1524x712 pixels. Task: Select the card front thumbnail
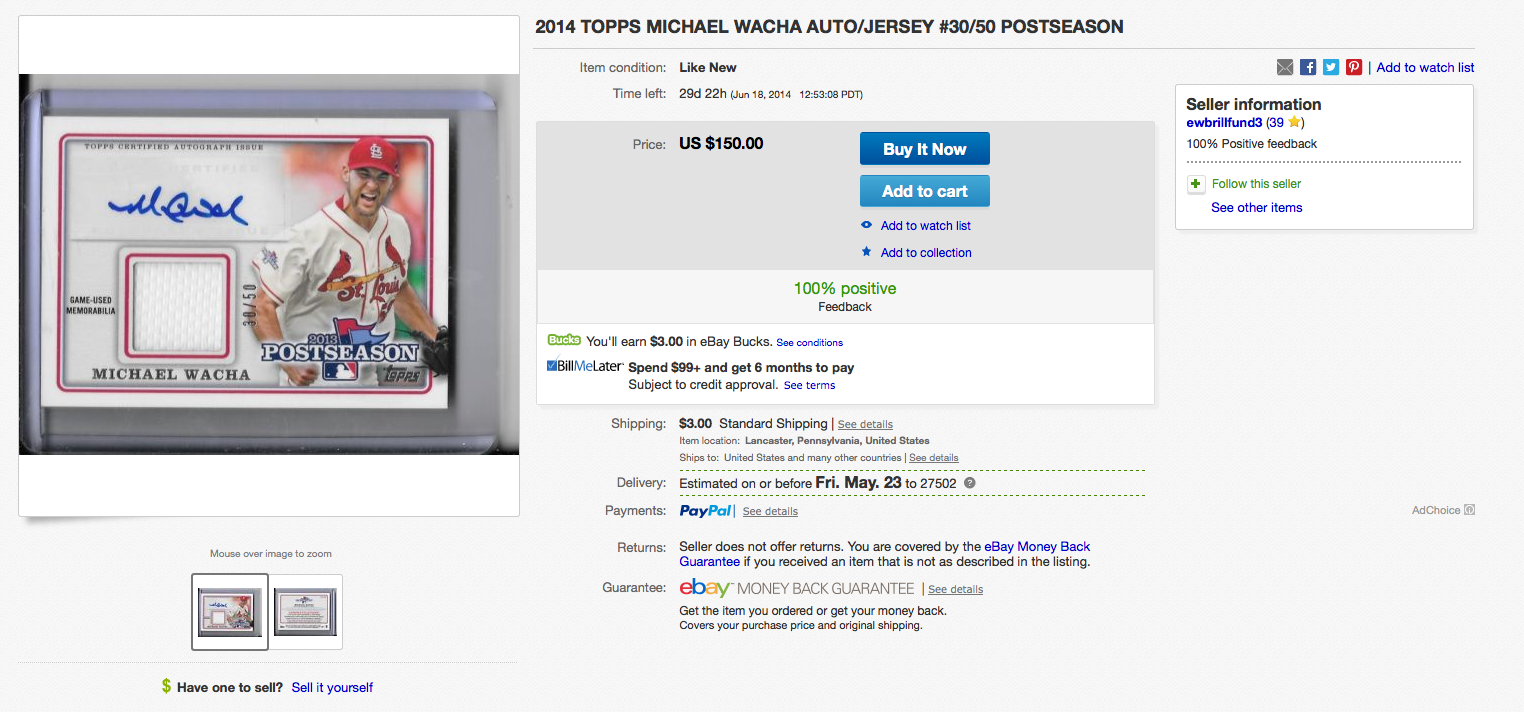point(230,612)
